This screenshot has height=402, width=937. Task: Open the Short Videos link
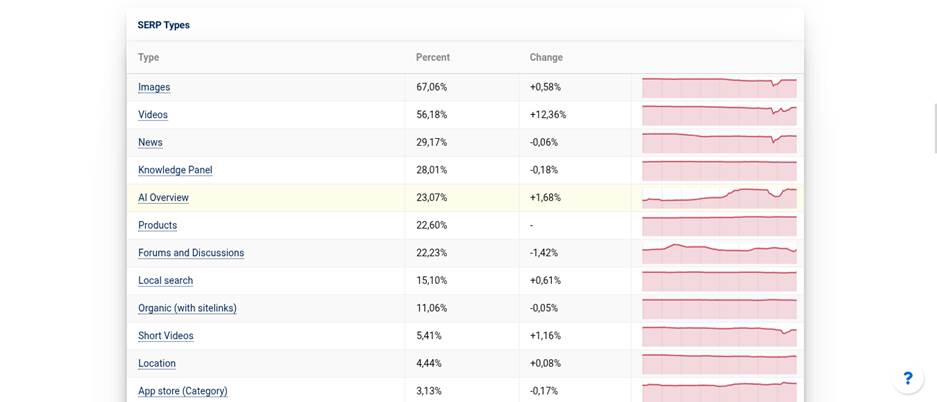(x=166, y=336)
